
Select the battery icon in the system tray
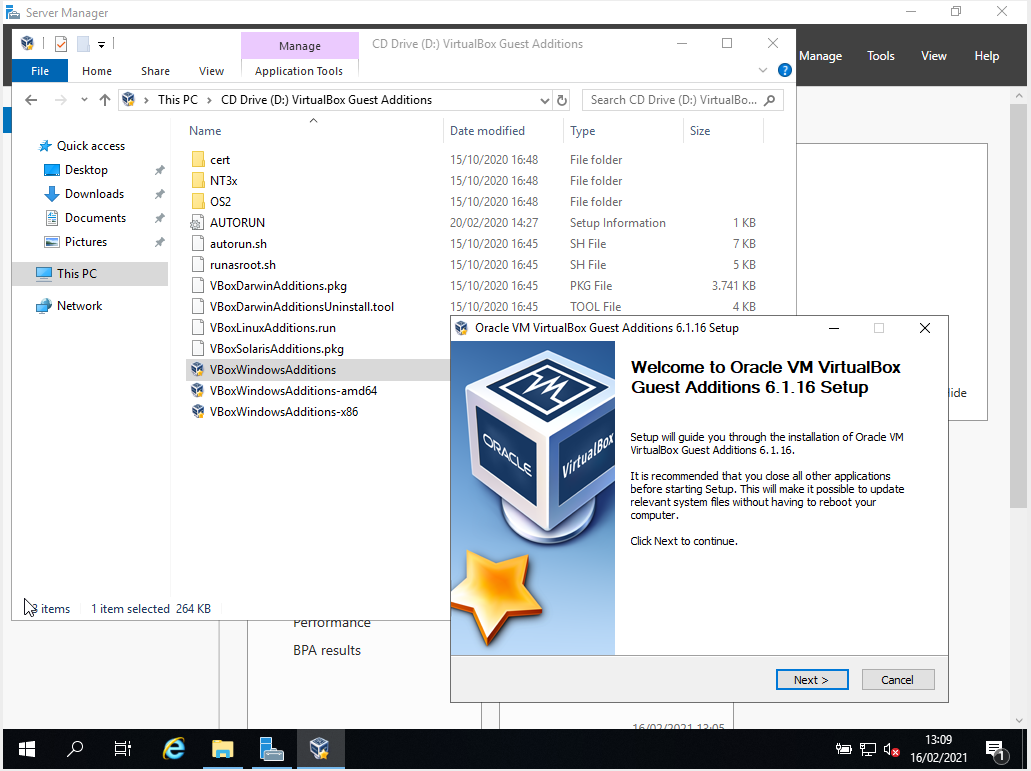[x=842, y=750]
